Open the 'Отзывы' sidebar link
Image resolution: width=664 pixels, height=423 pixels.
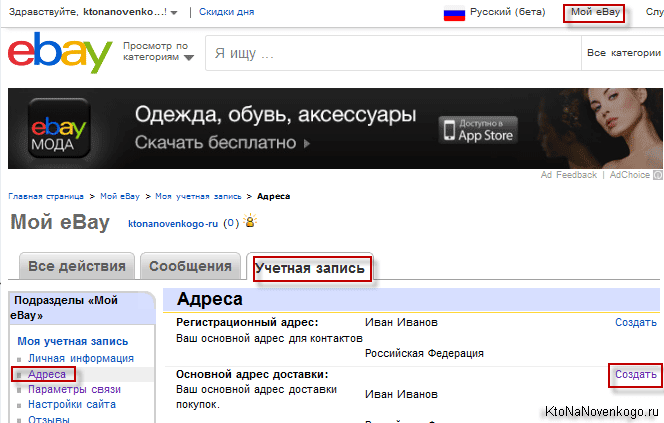pos(49,419)
